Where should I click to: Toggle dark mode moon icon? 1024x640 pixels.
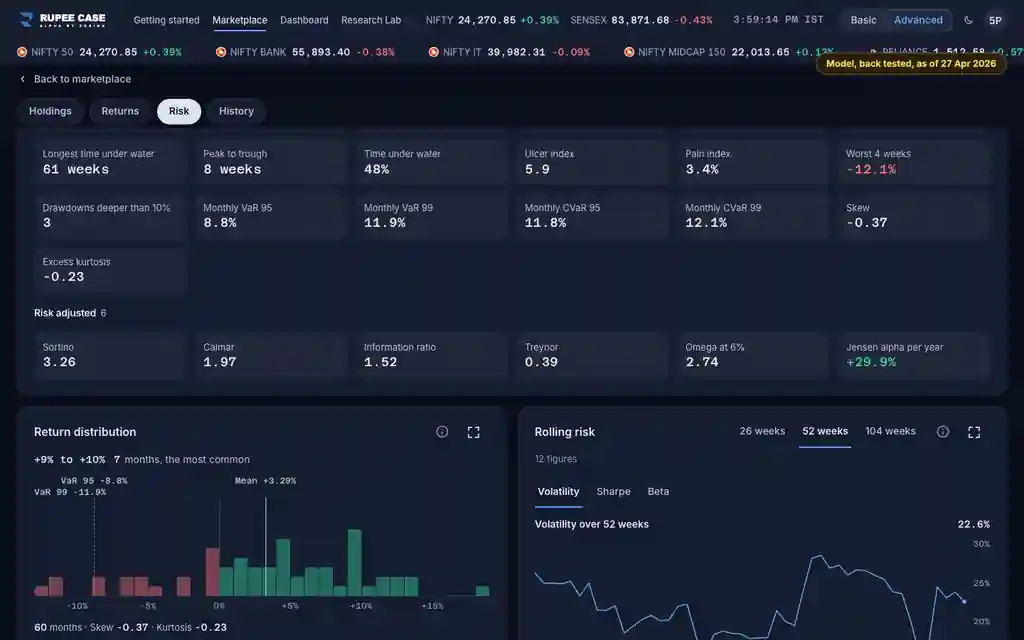[x=968, y=20]
